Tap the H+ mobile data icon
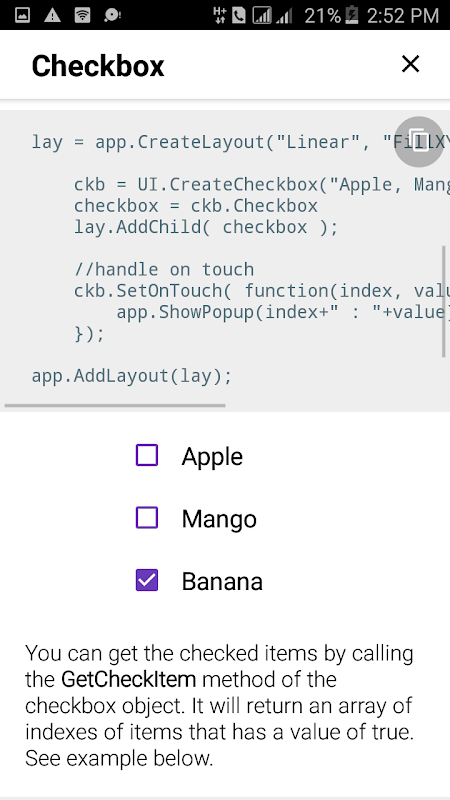450x800 pixels. coord(220,16)
